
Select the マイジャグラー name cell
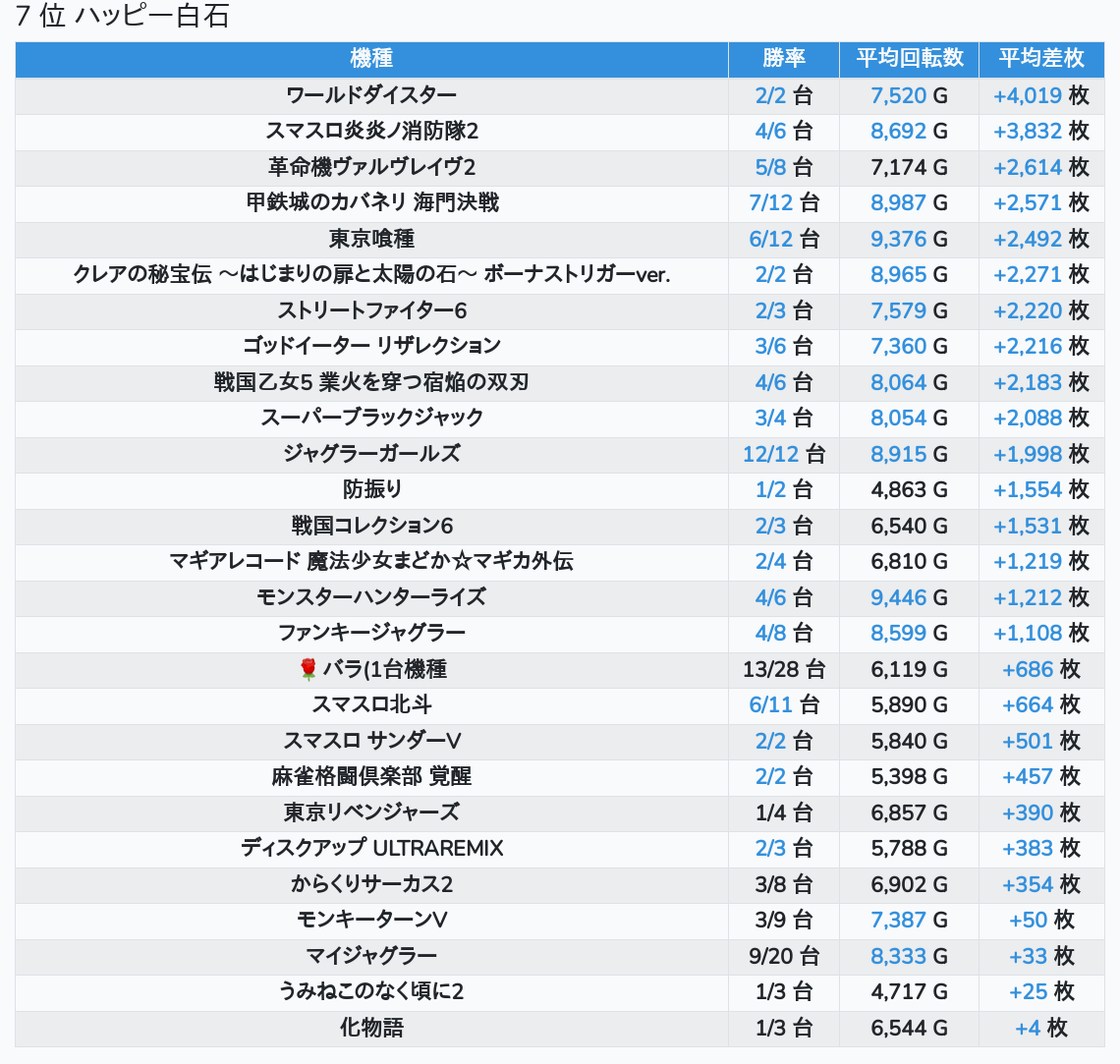click(x=371, y=956)
